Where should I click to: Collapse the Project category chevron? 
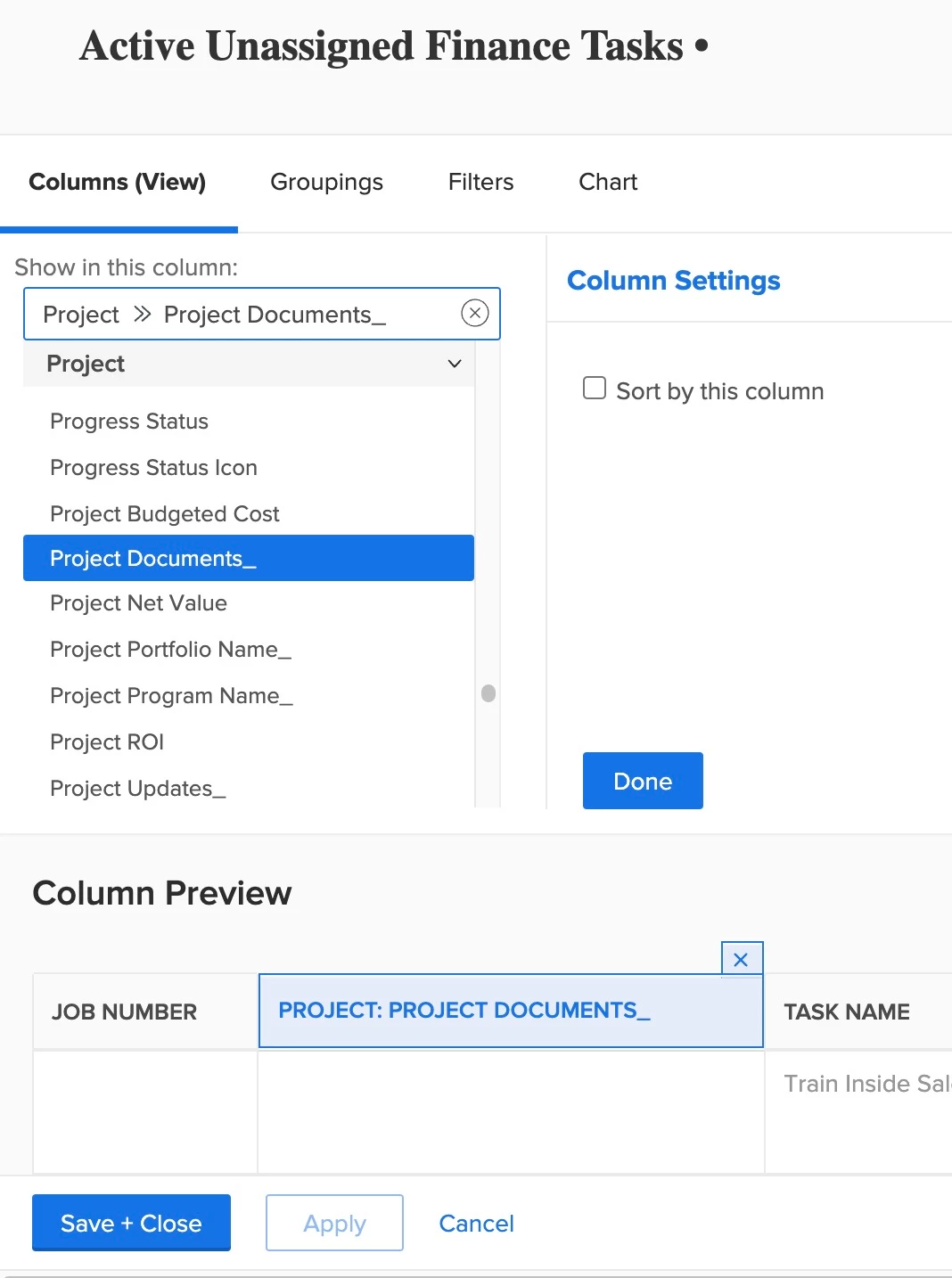(x=455, y=364)
